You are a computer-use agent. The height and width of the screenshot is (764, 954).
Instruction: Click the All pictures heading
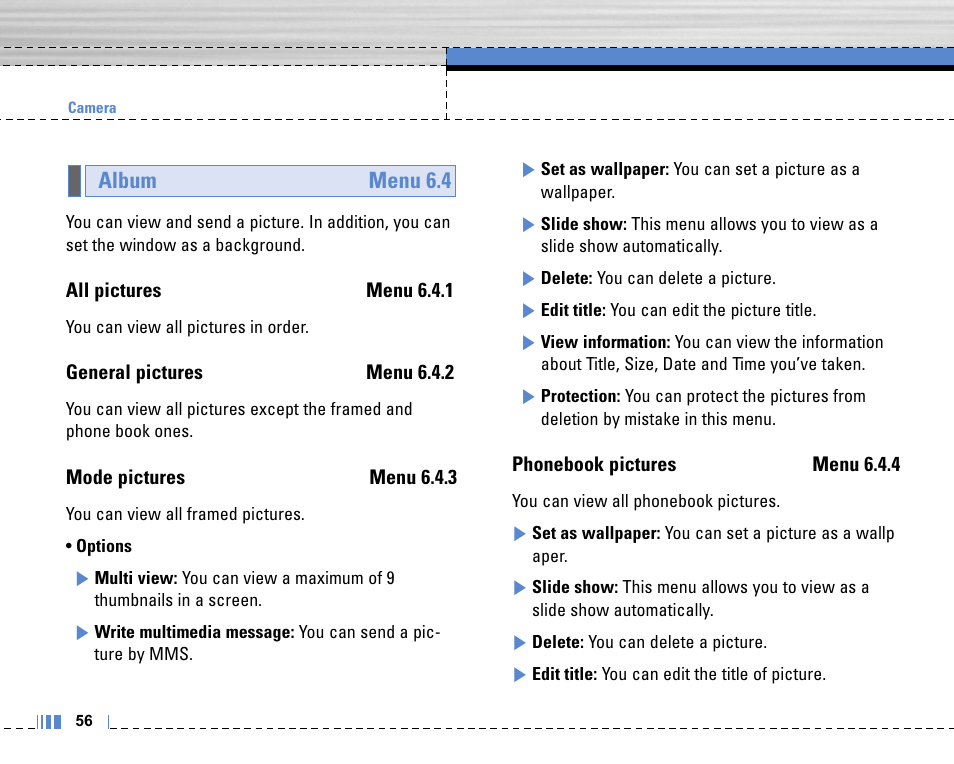coord(114,291)
